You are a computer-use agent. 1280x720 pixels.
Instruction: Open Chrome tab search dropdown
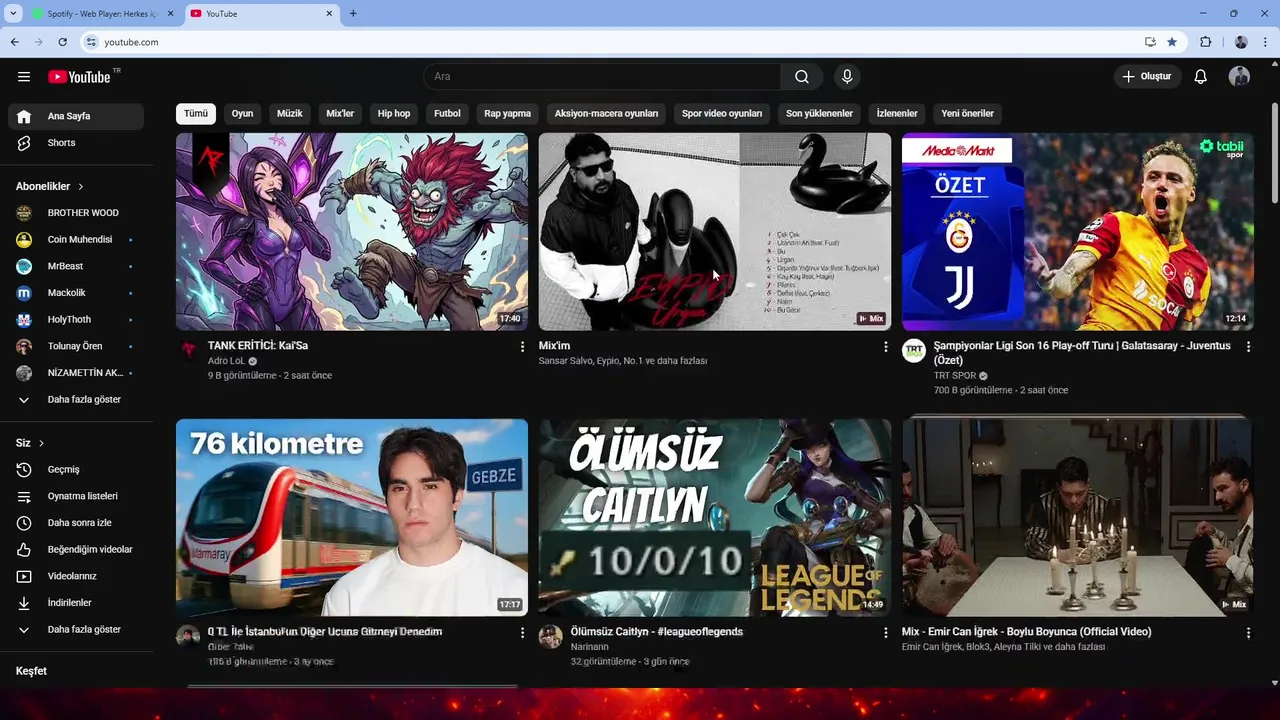[13, 14]
